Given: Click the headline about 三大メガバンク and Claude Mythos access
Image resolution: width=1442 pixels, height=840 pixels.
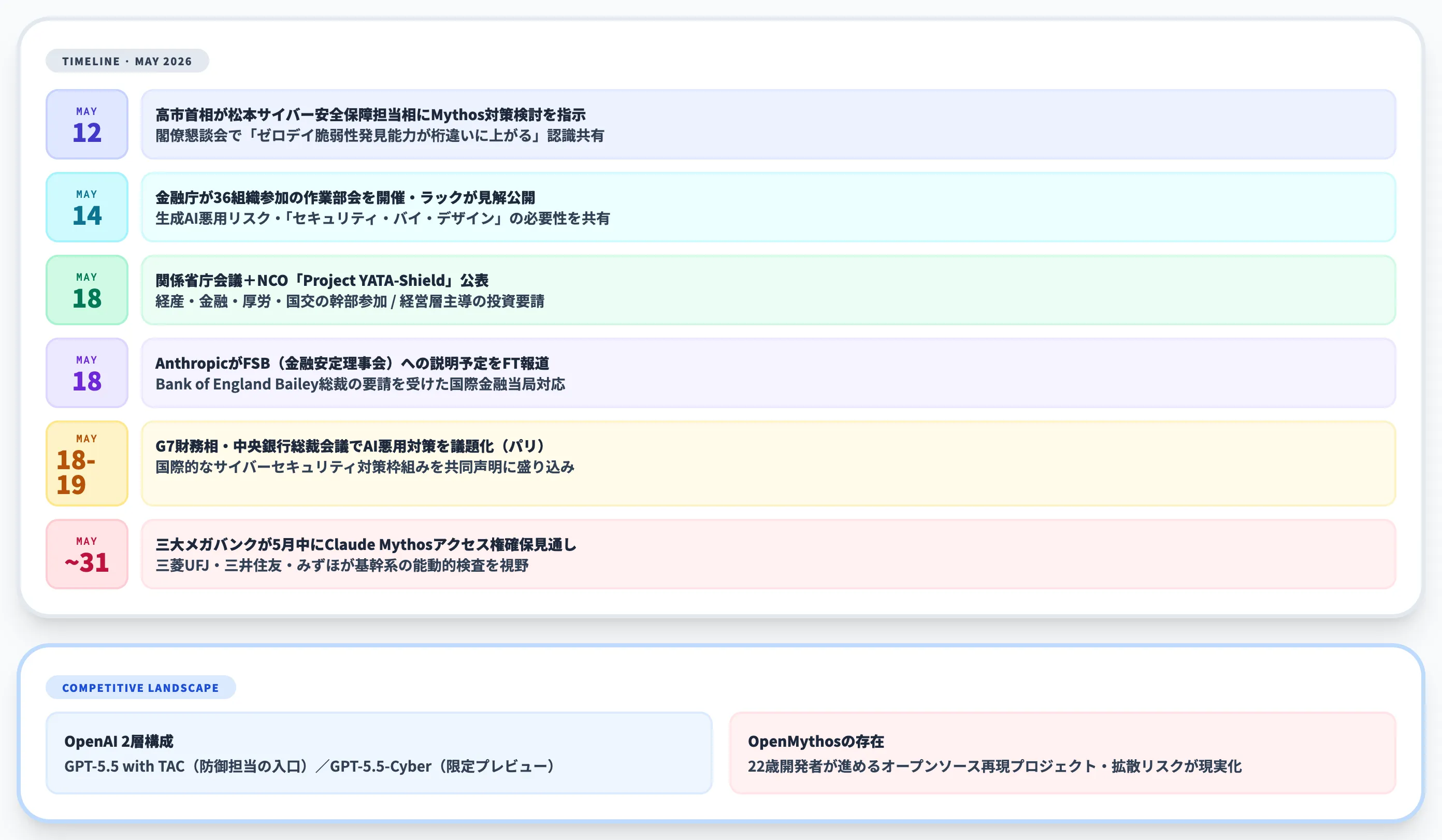Looking at the screenshot, I should coord(366,545).
